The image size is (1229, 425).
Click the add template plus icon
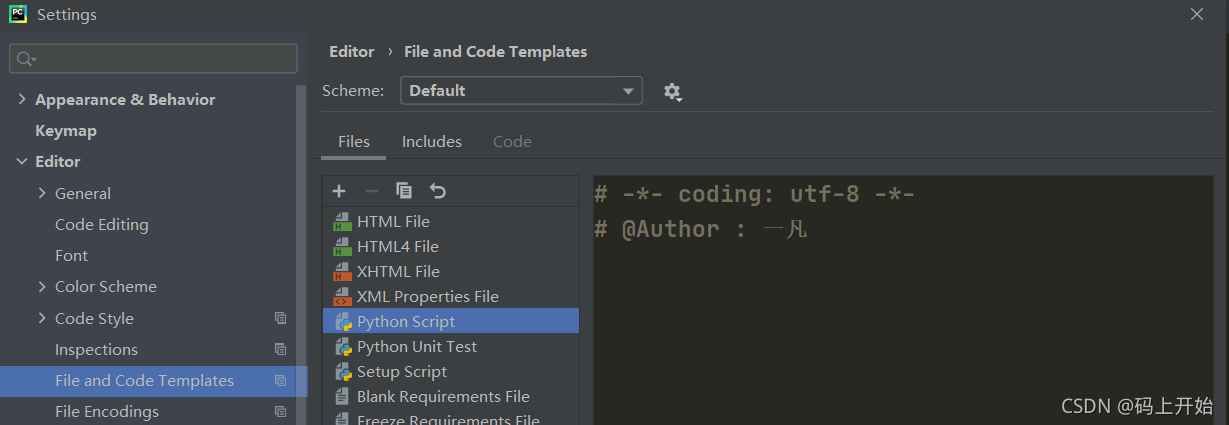click(x=339, y=191)
